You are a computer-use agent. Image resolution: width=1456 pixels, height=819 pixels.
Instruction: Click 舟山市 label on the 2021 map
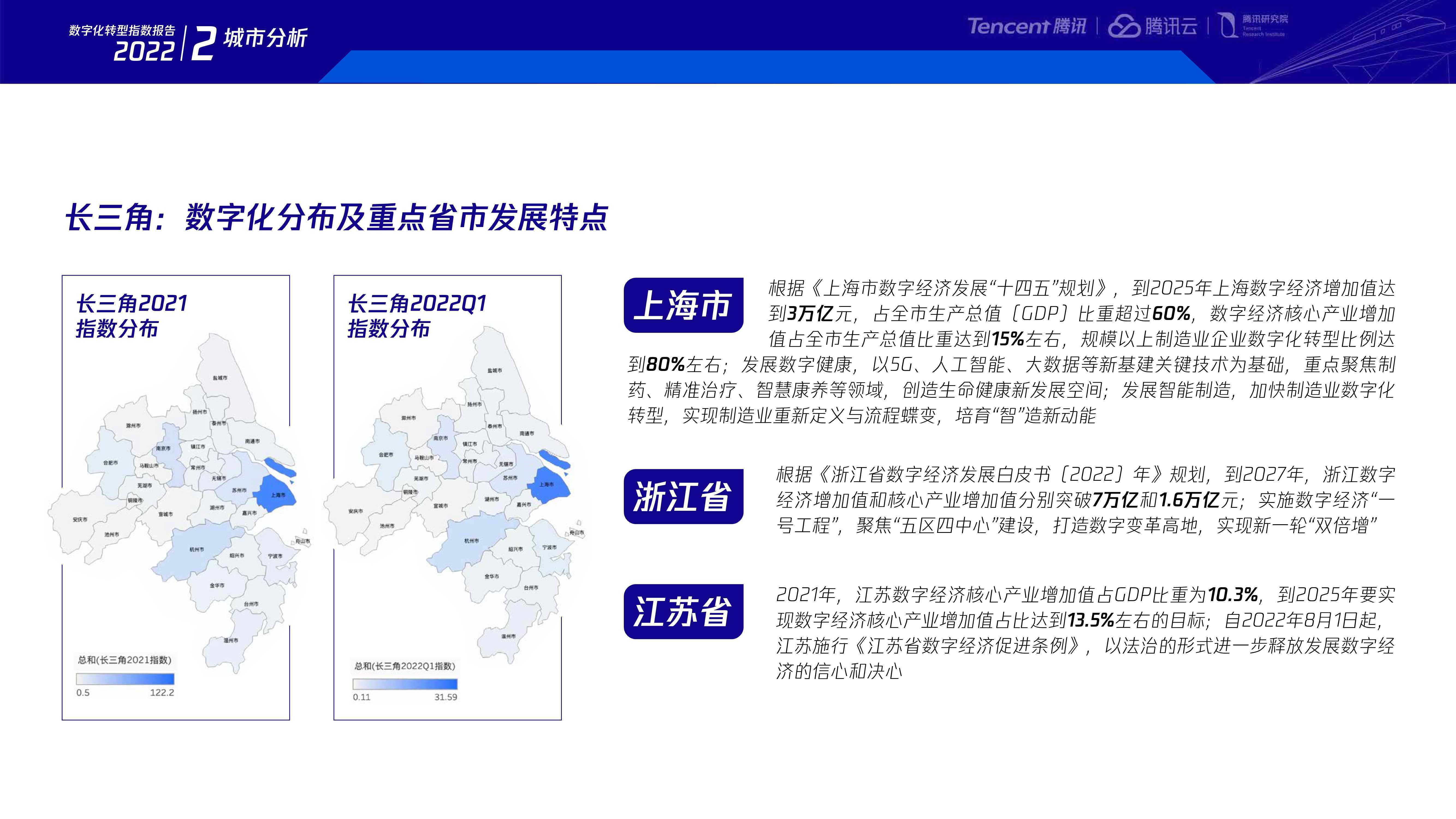coord(303,541)
